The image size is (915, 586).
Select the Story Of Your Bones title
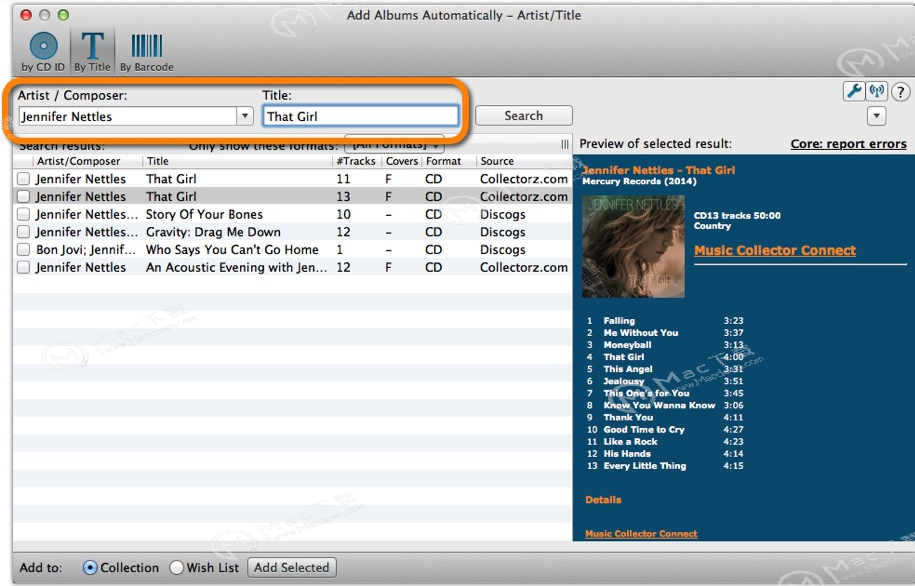204,214
